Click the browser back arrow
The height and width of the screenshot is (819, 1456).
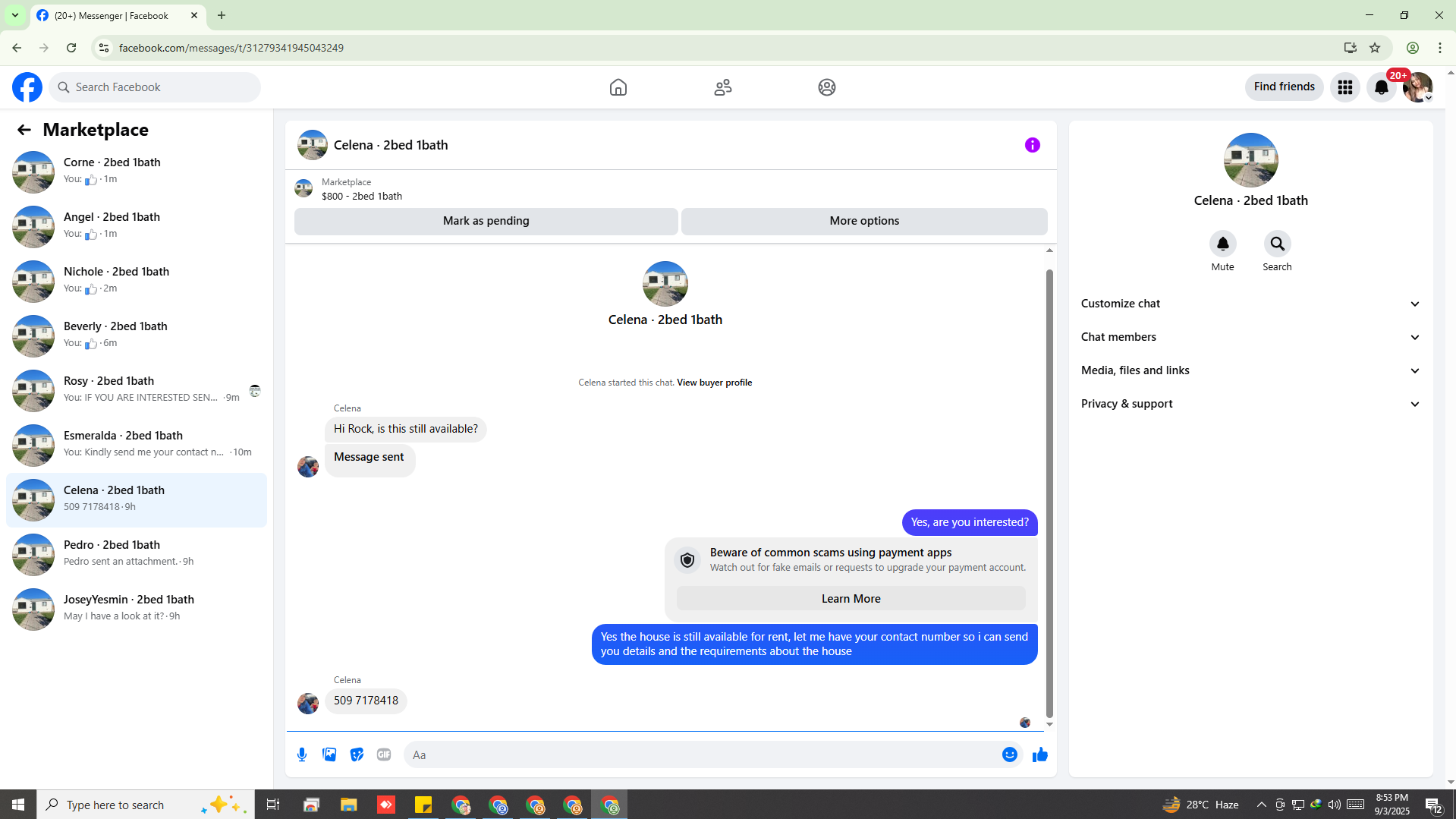(x=17, y=48)
